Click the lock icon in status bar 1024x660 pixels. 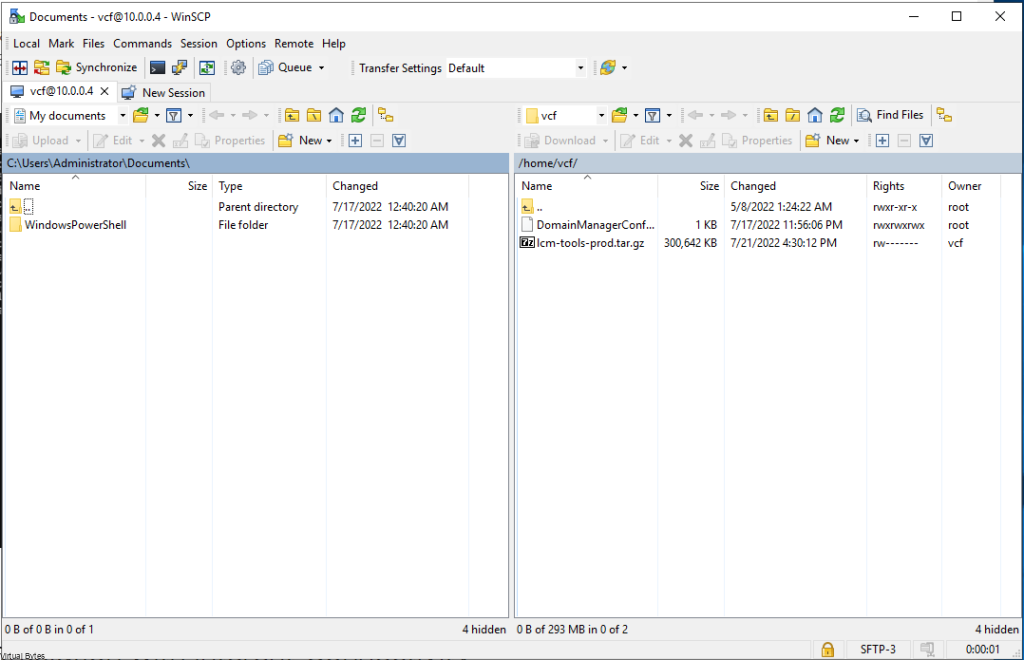click(x=827, y=650)
